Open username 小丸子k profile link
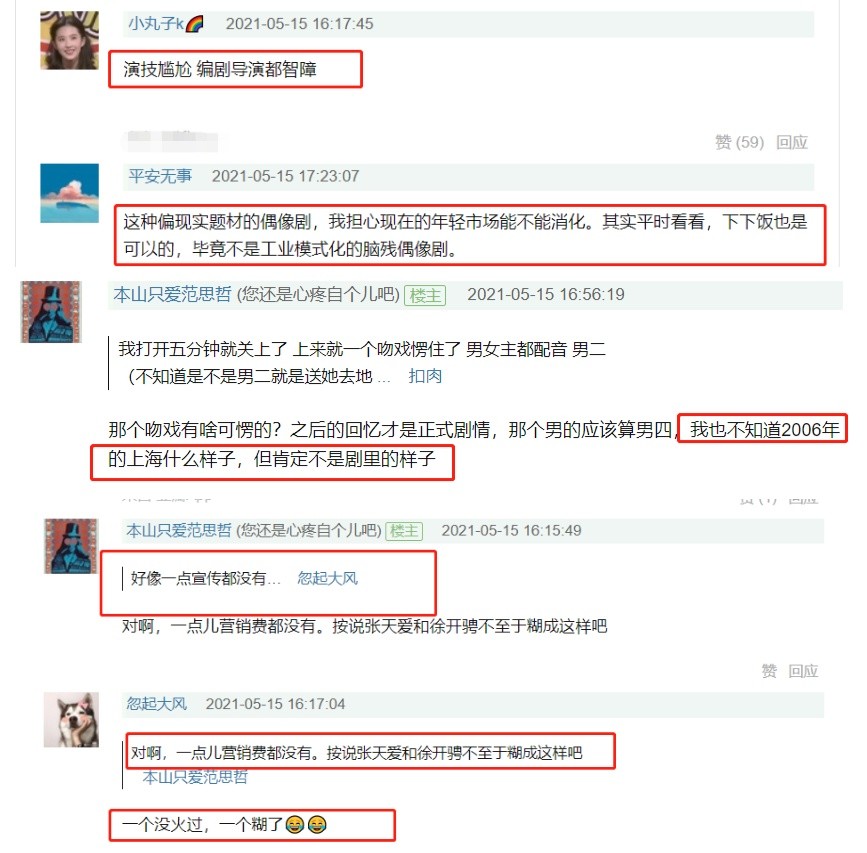The image size is (867, 853). (156, 24)
